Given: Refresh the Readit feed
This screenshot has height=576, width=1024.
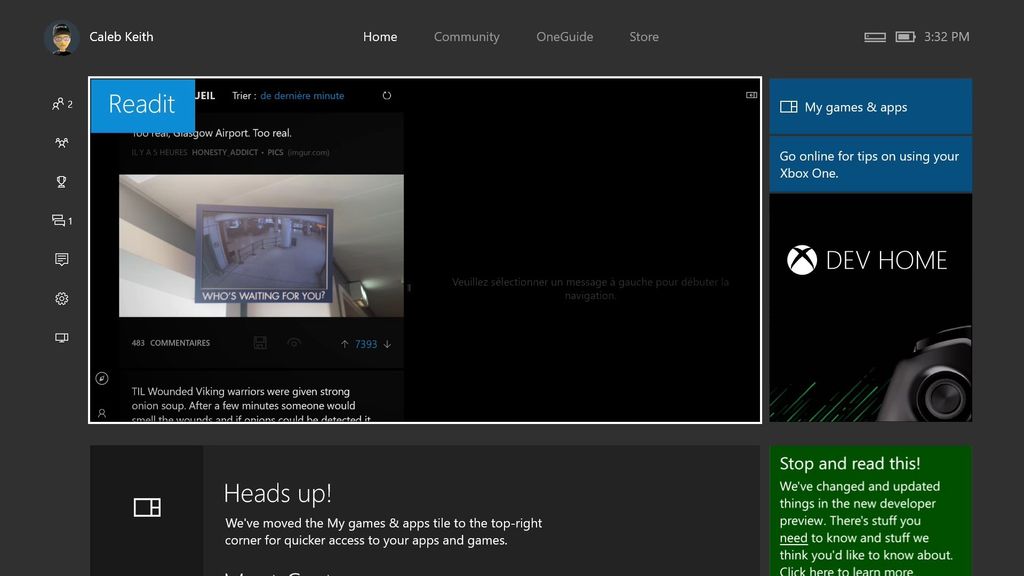Looking at the screenshot, I should [x=387, y=95].
